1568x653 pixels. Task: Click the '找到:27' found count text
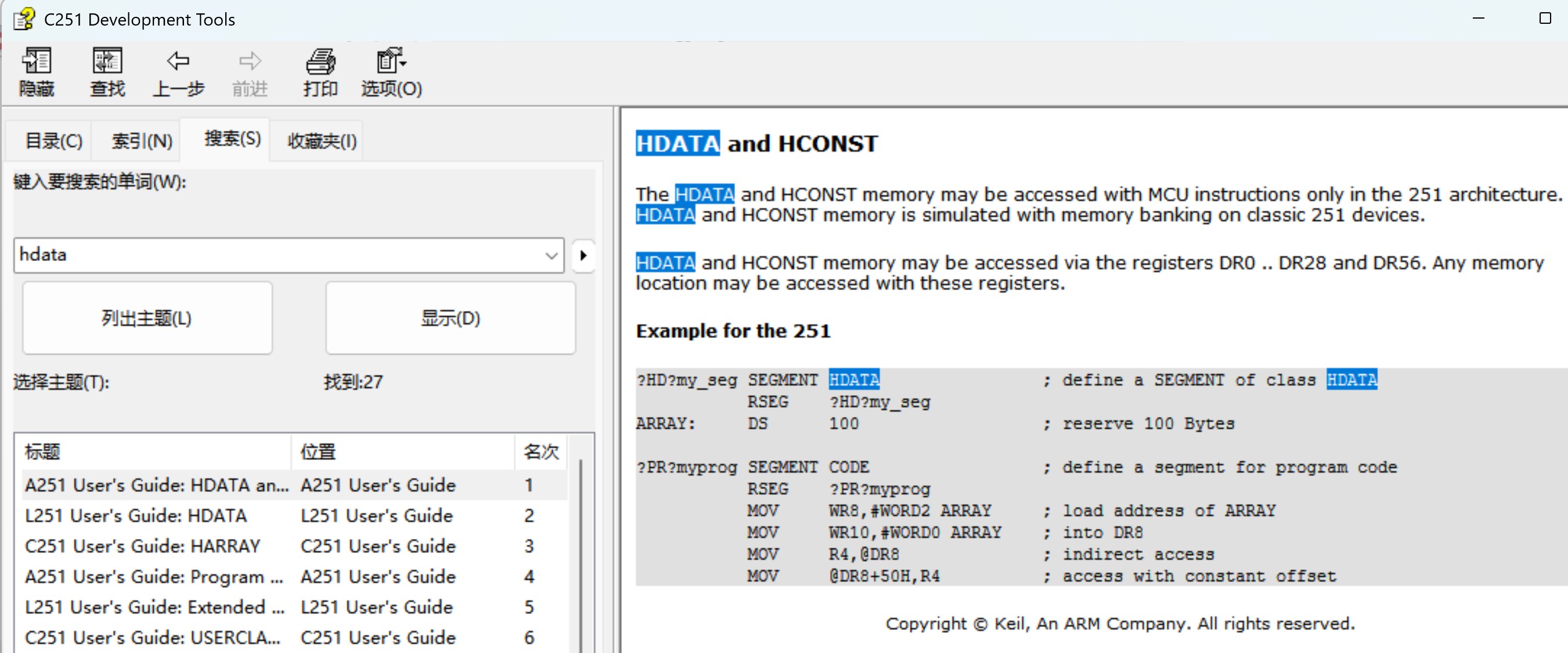click(353, 382)
